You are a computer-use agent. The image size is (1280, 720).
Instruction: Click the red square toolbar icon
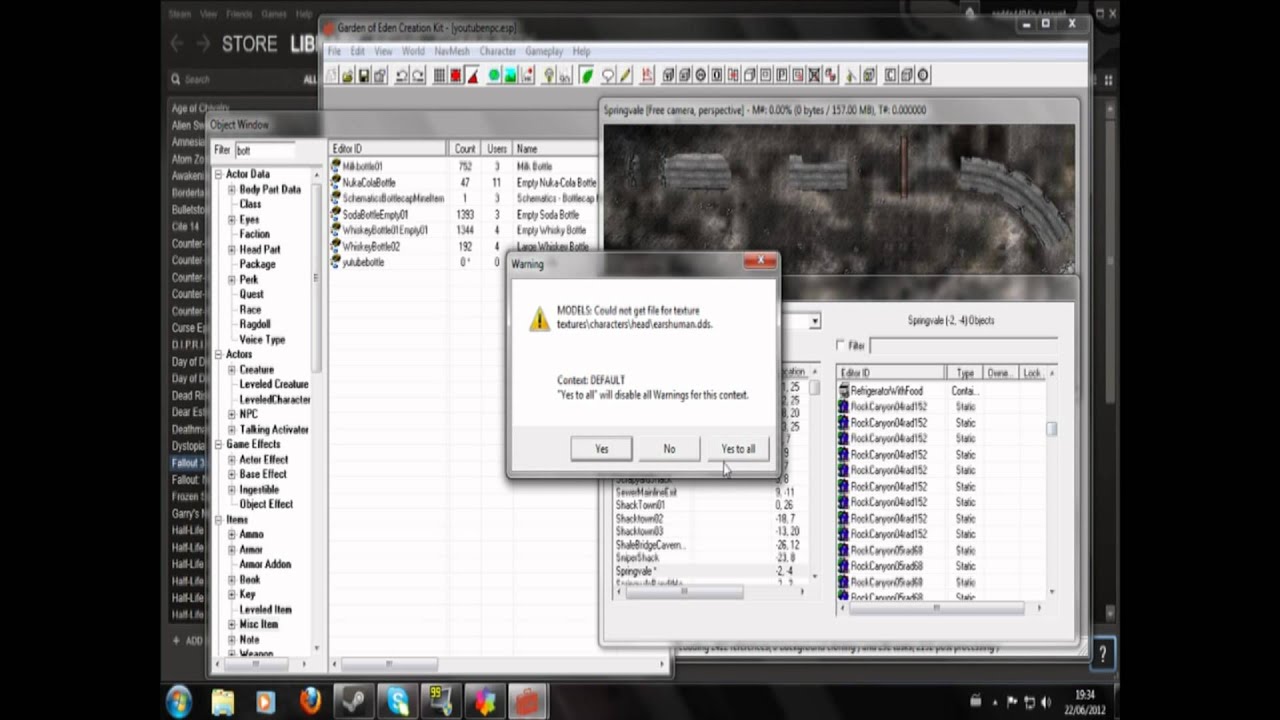click(x=455, y=75)
